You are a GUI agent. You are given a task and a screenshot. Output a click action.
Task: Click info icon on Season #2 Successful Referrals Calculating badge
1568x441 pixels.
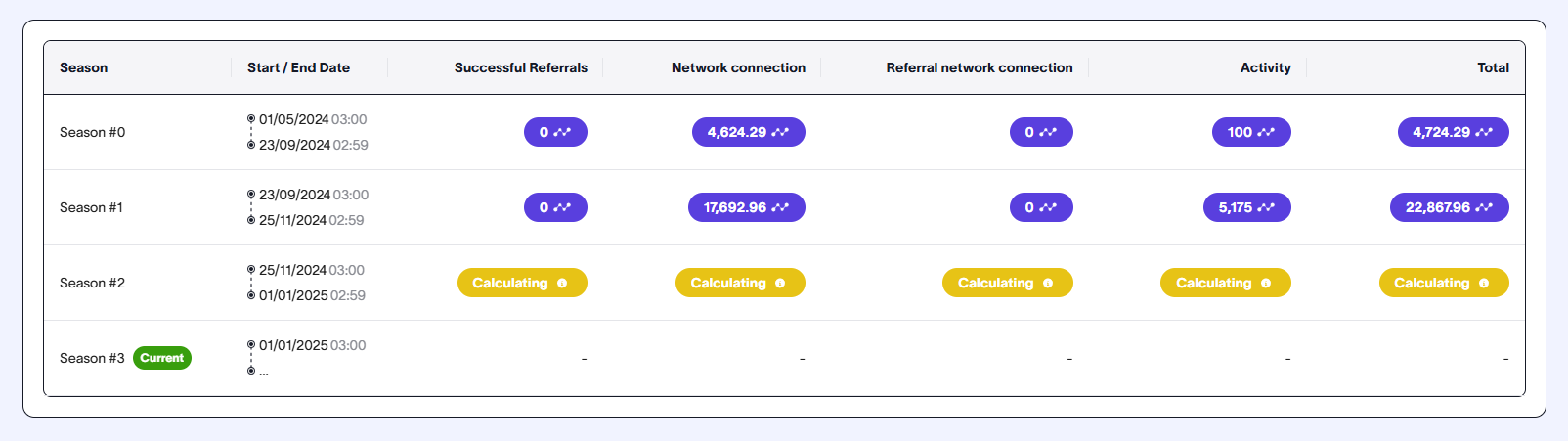(562, 283)
